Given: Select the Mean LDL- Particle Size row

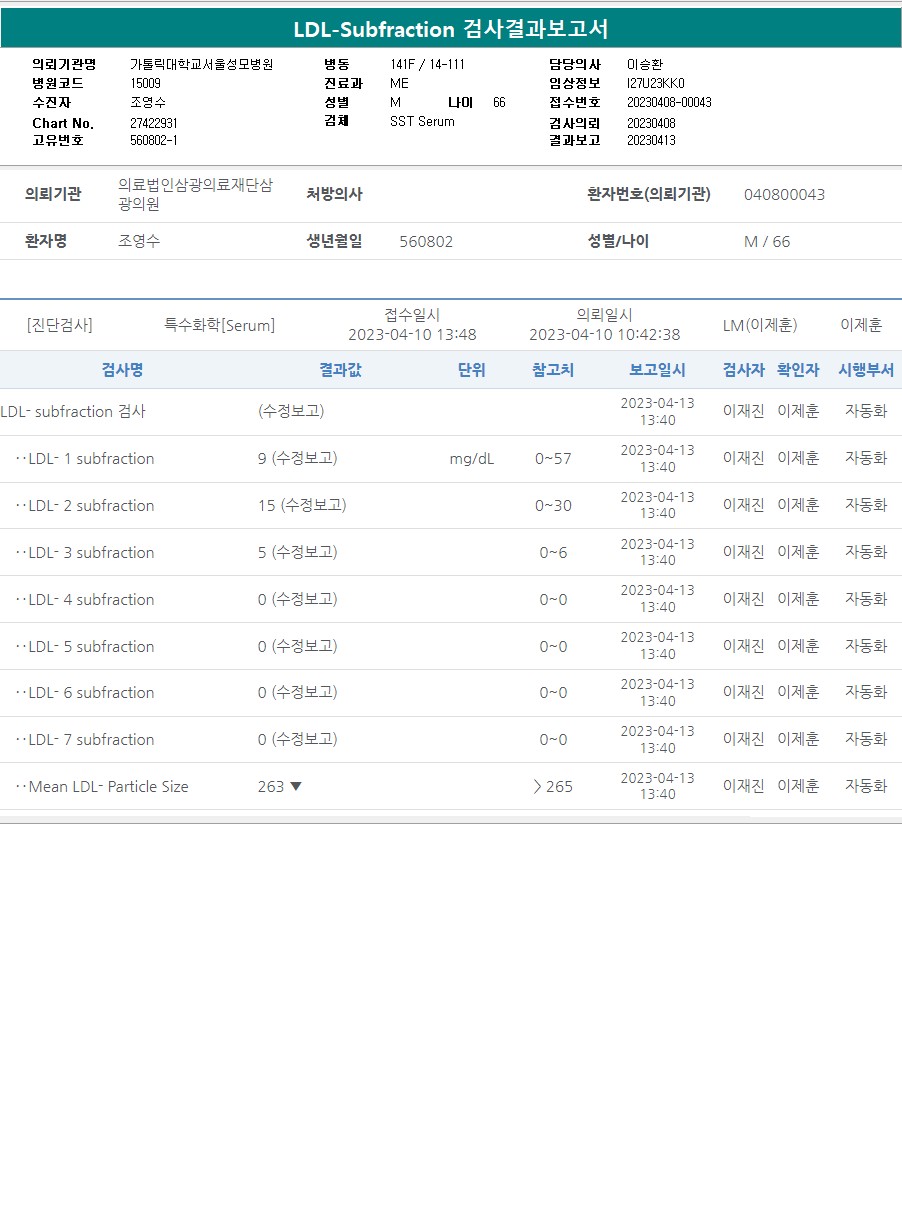Looking at the screenshot, I should (108, 787).
